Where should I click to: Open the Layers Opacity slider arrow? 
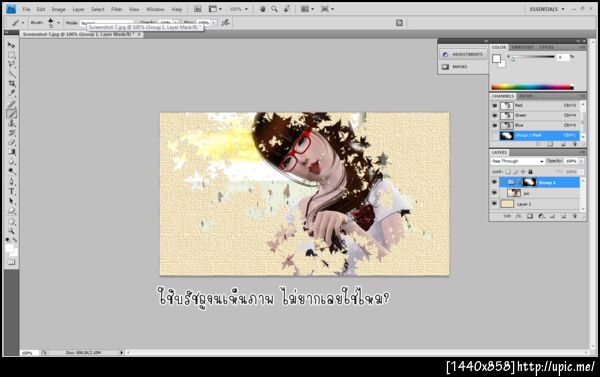point(581,161)
